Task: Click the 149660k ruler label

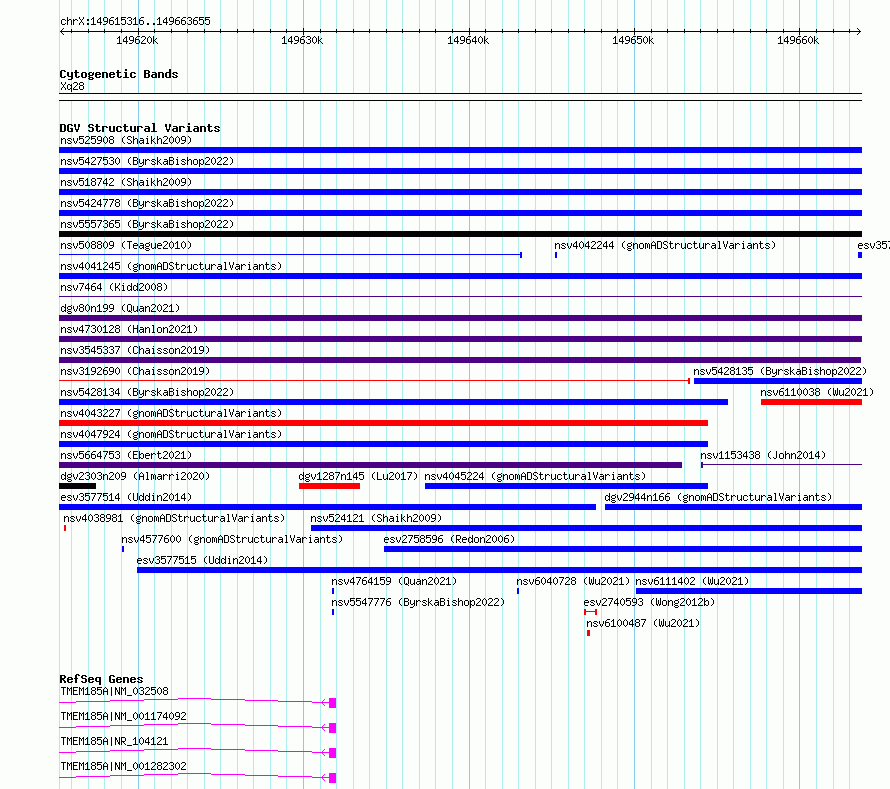Action: click(x=798, y=40)
